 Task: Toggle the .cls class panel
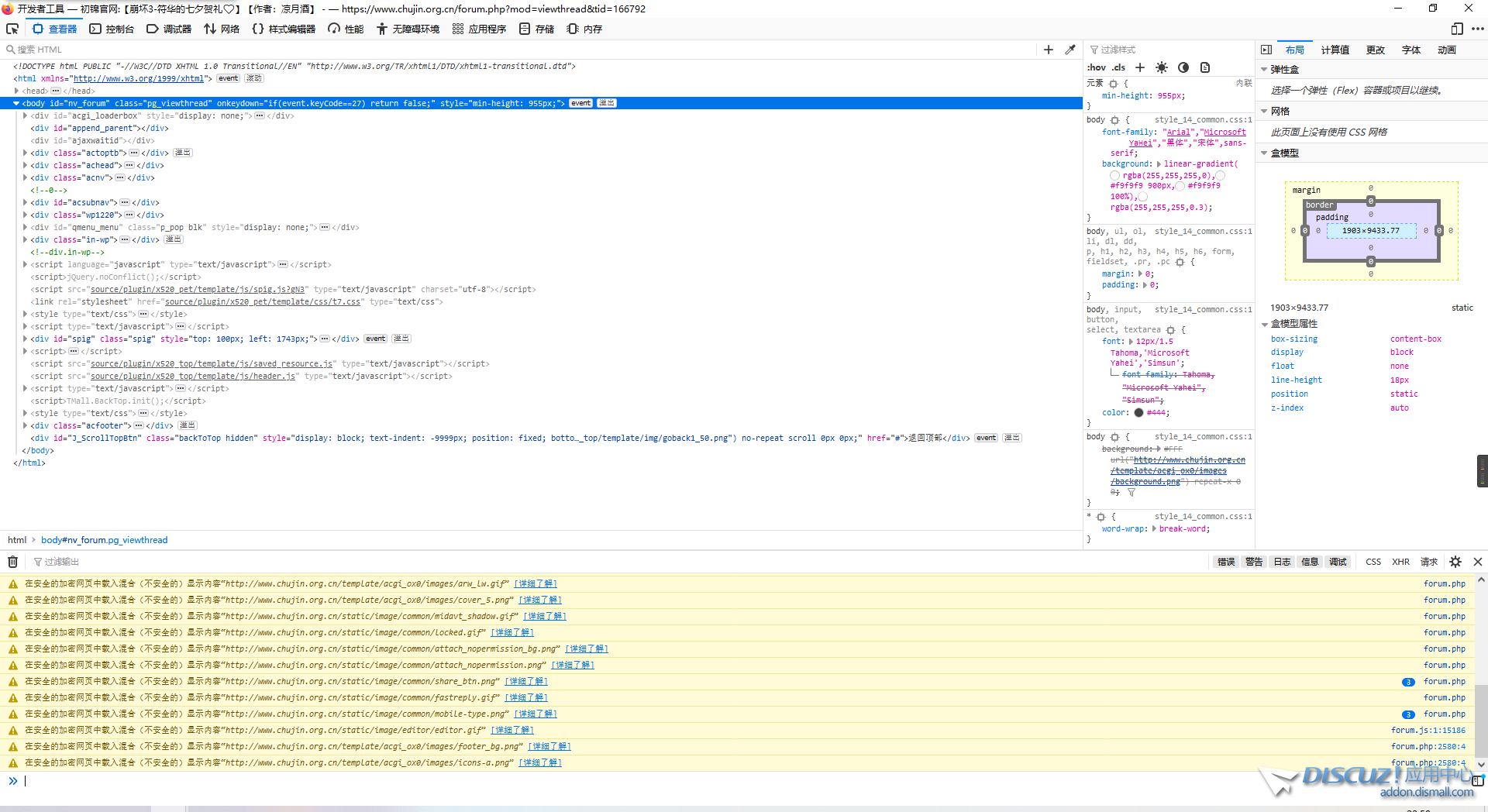[1119, 67]
